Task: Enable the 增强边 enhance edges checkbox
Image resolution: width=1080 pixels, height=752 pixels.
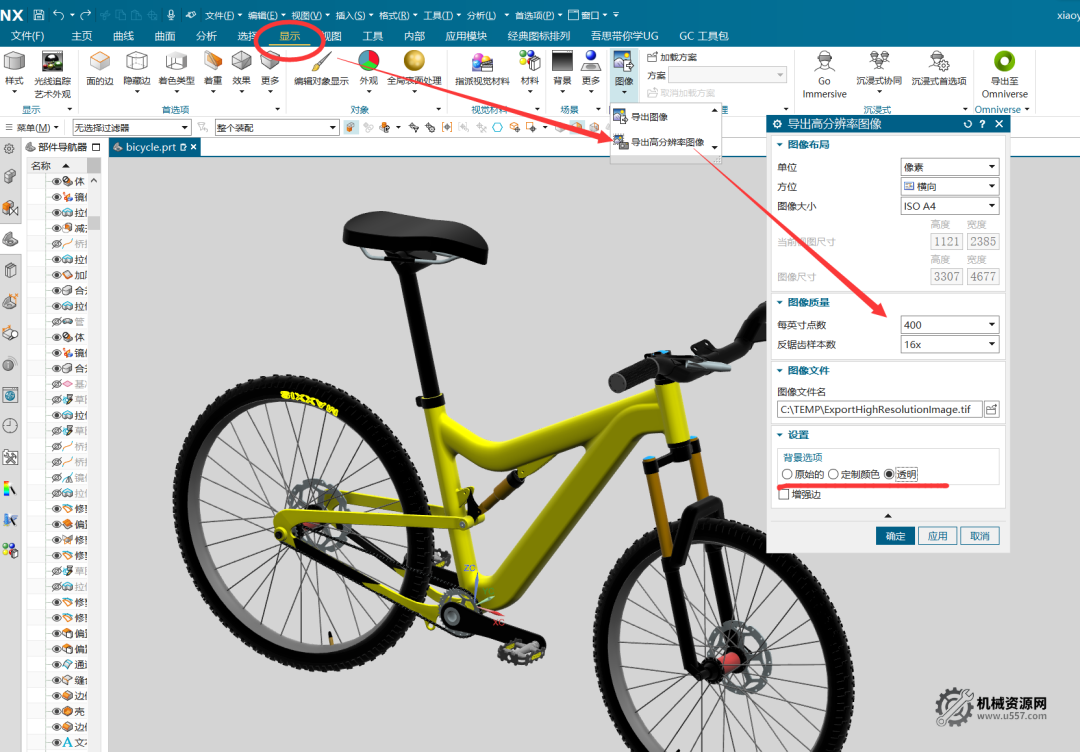Action: (x=785, y=494)
